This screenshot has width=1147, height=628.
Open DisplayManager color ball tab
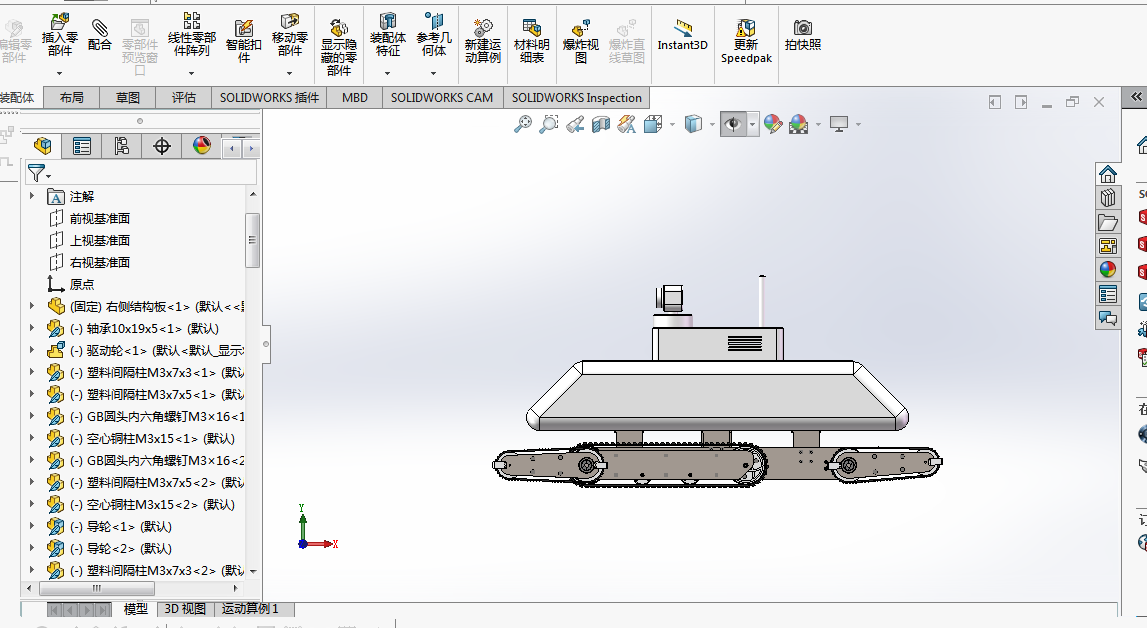tap(202, 146)
